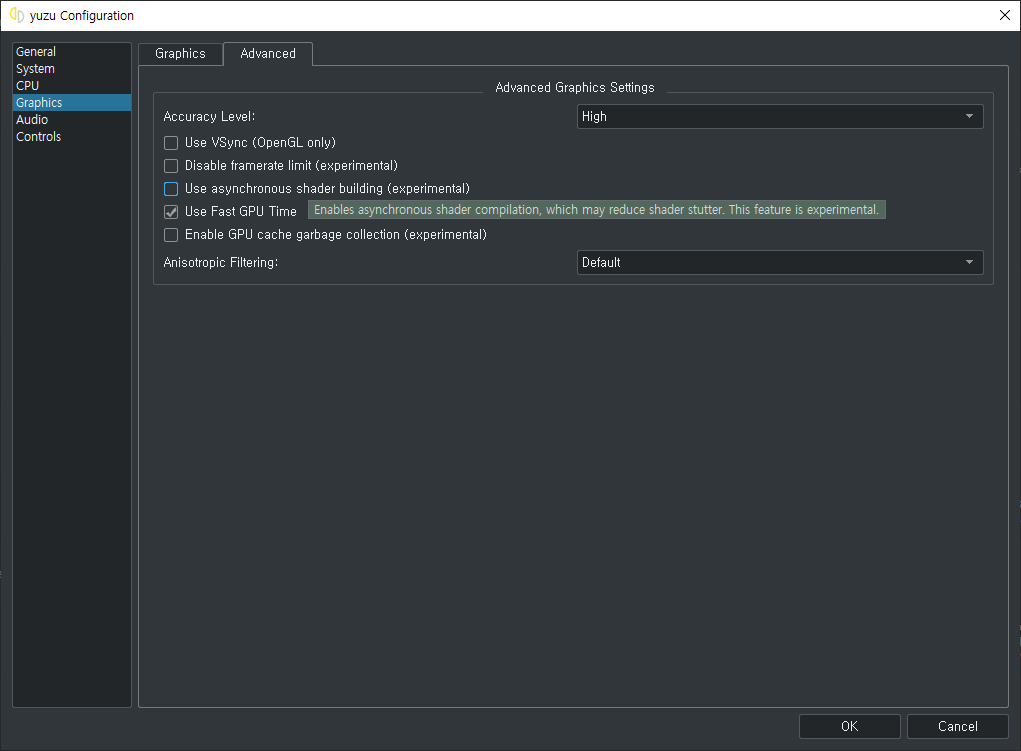Viewport: 1021px width, 751px height.
Task: Toggle Disable framerate limit checkbox
Action: 171,165
